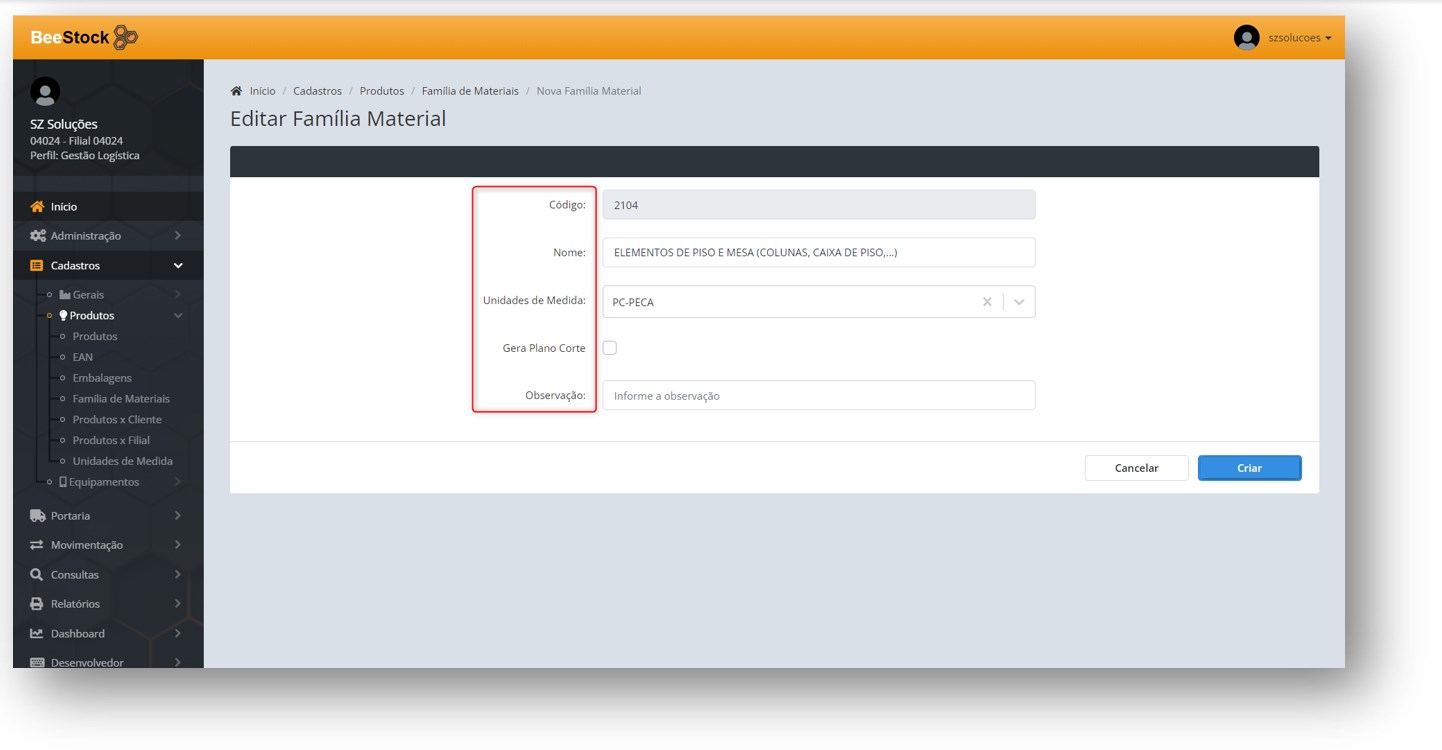Click the Consultas magnifier icon
1442x750 pixels.
pos(37,575)
